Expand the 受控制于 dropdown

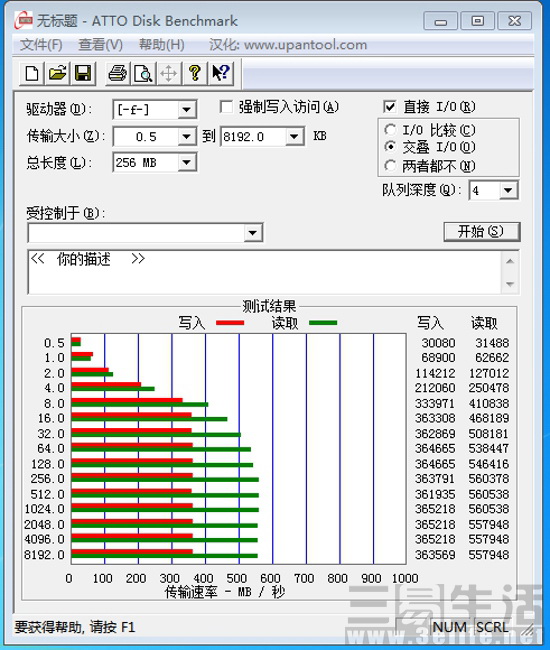pos(253,233)
